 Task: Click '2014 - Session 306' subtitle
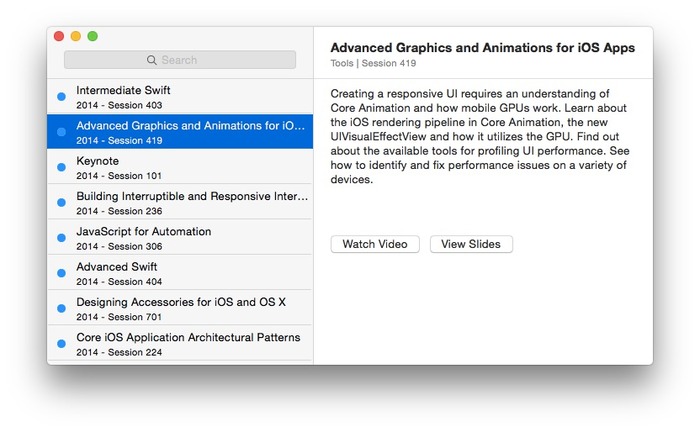[x=119, y=246]
